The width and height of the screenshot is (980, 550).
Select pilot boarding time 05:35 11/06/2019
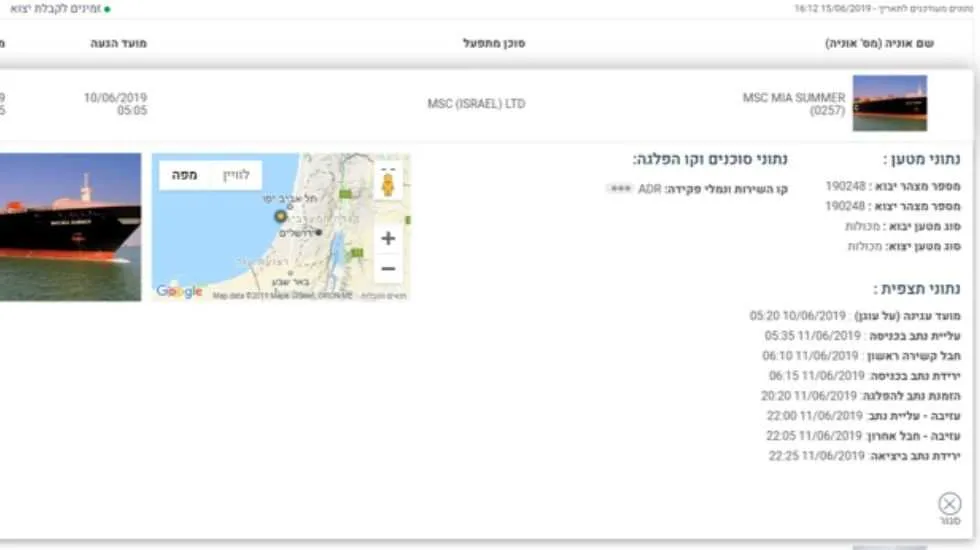(x=812, y=336)
